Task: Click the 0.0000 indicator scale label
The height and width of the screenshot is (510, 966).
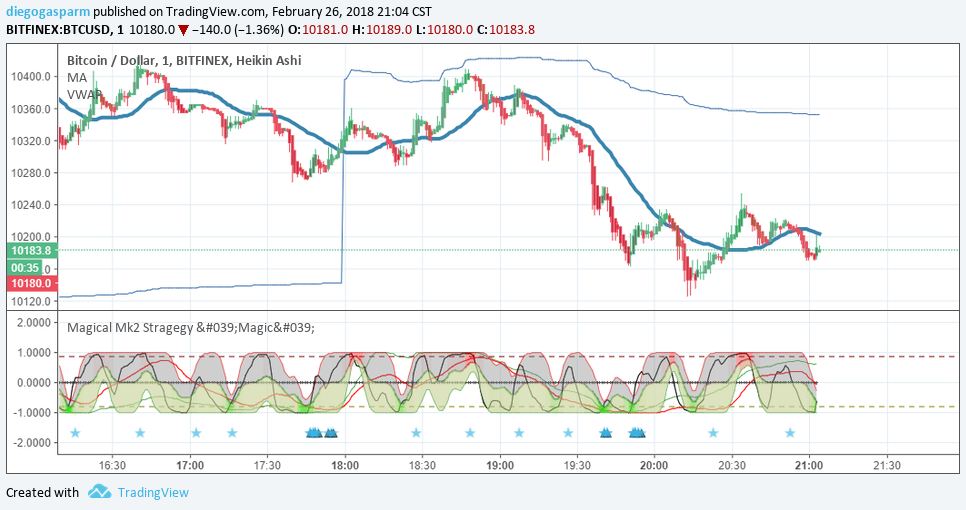Action: 33,382
